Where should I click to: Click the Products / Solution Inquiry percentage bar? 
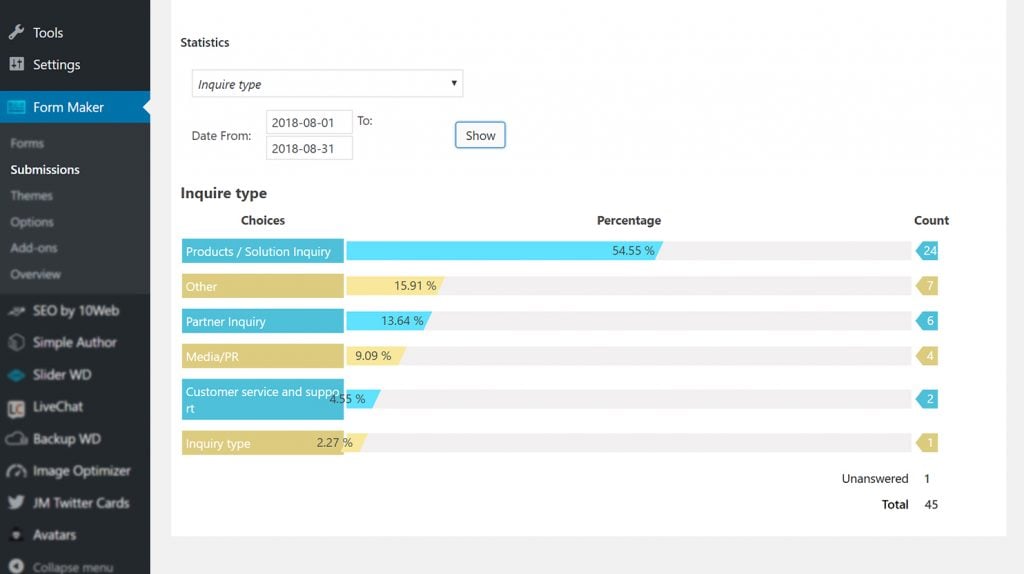click(x=503, y=251)
